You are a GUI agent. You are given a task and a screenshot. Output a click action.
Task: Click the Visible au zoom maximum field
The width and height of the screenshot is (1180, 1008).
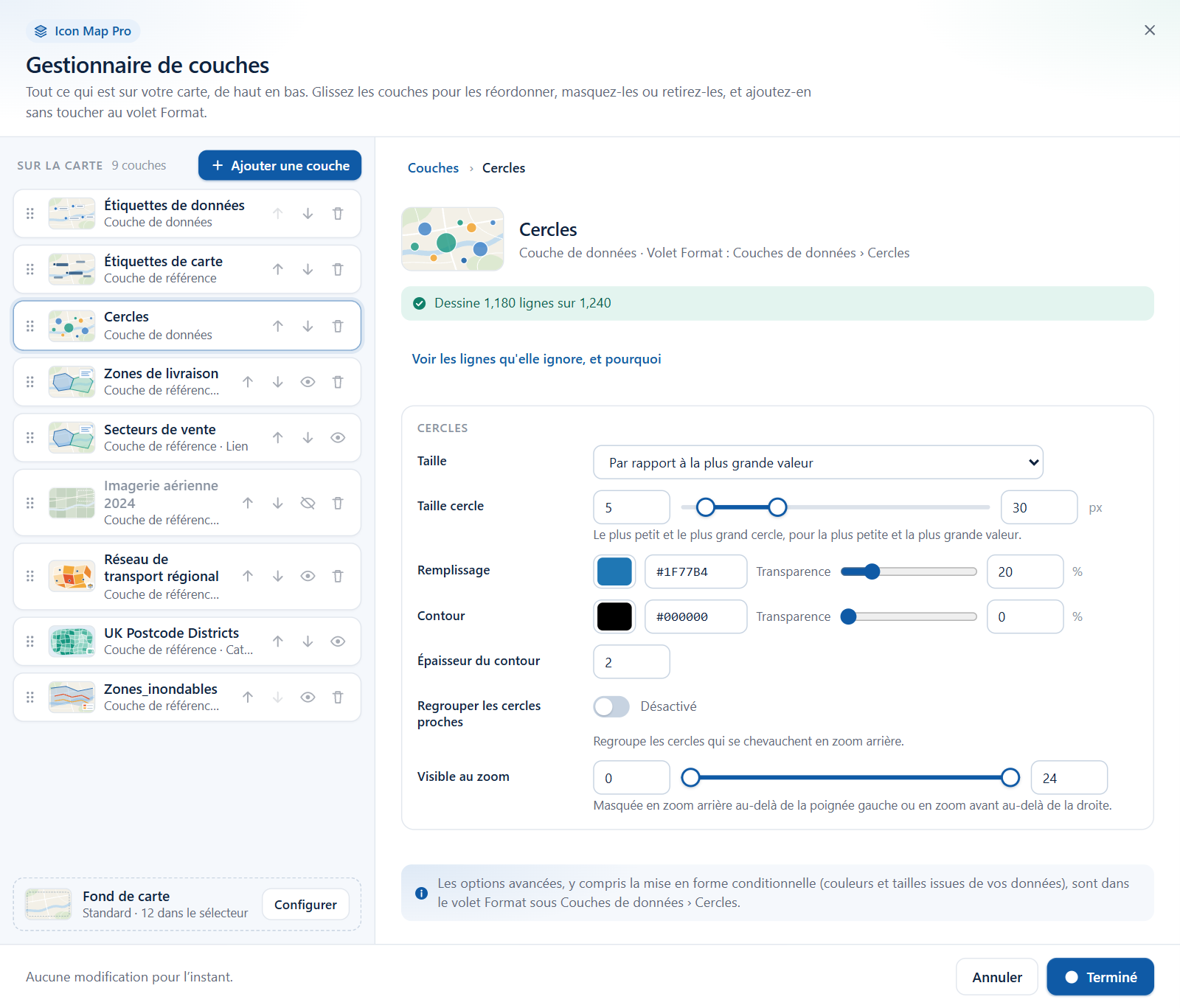(x=1069, y=778)
